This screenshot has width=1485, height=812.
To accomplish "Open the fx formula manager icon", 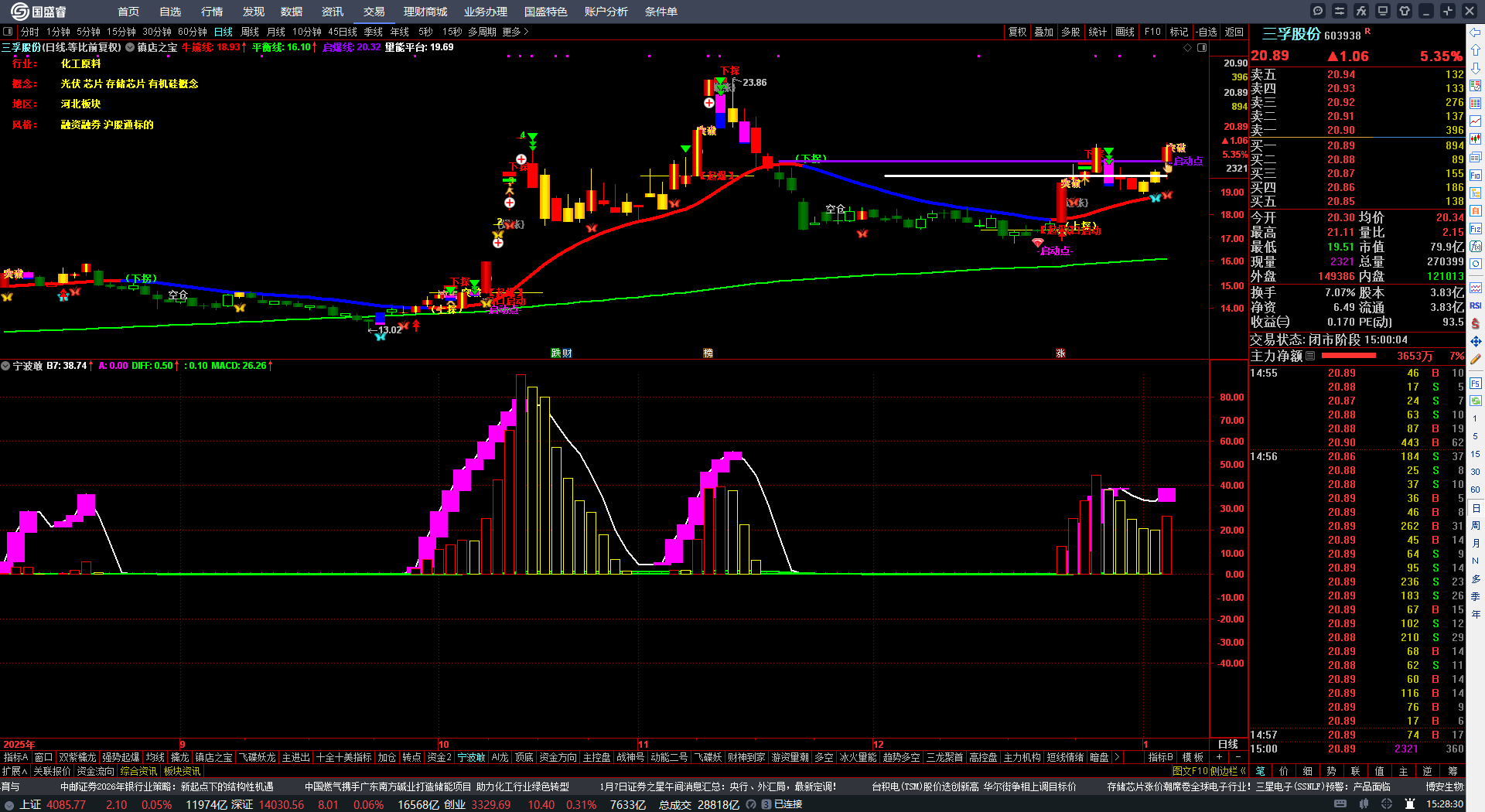I will tap(1361, 11).
